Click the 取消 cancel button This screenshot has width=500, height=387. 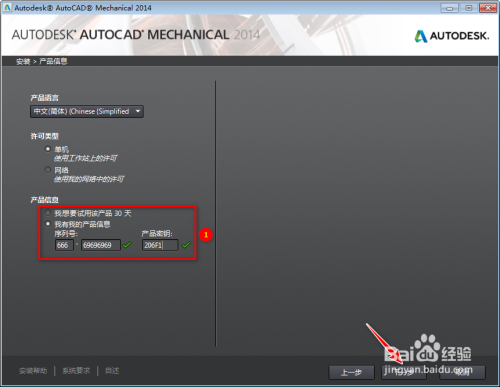(x=462, y=372)
